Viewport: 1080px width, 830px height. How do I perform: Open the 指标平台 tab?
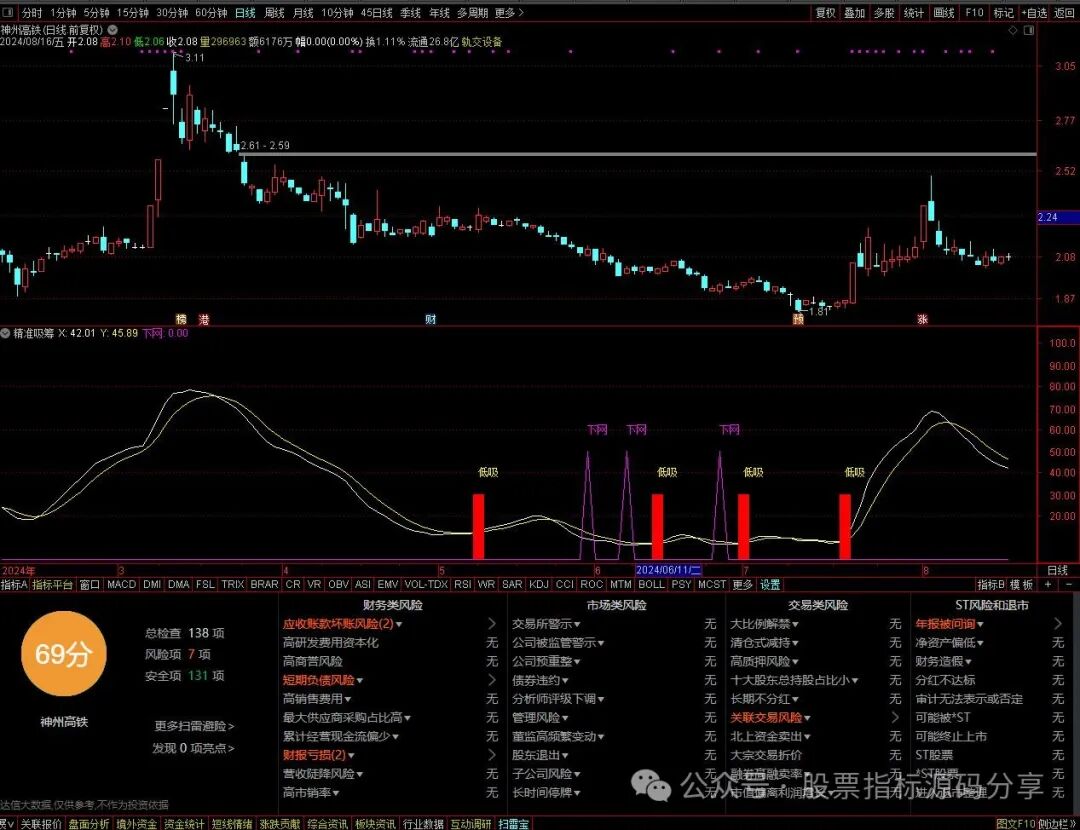(x=52, y=584)
